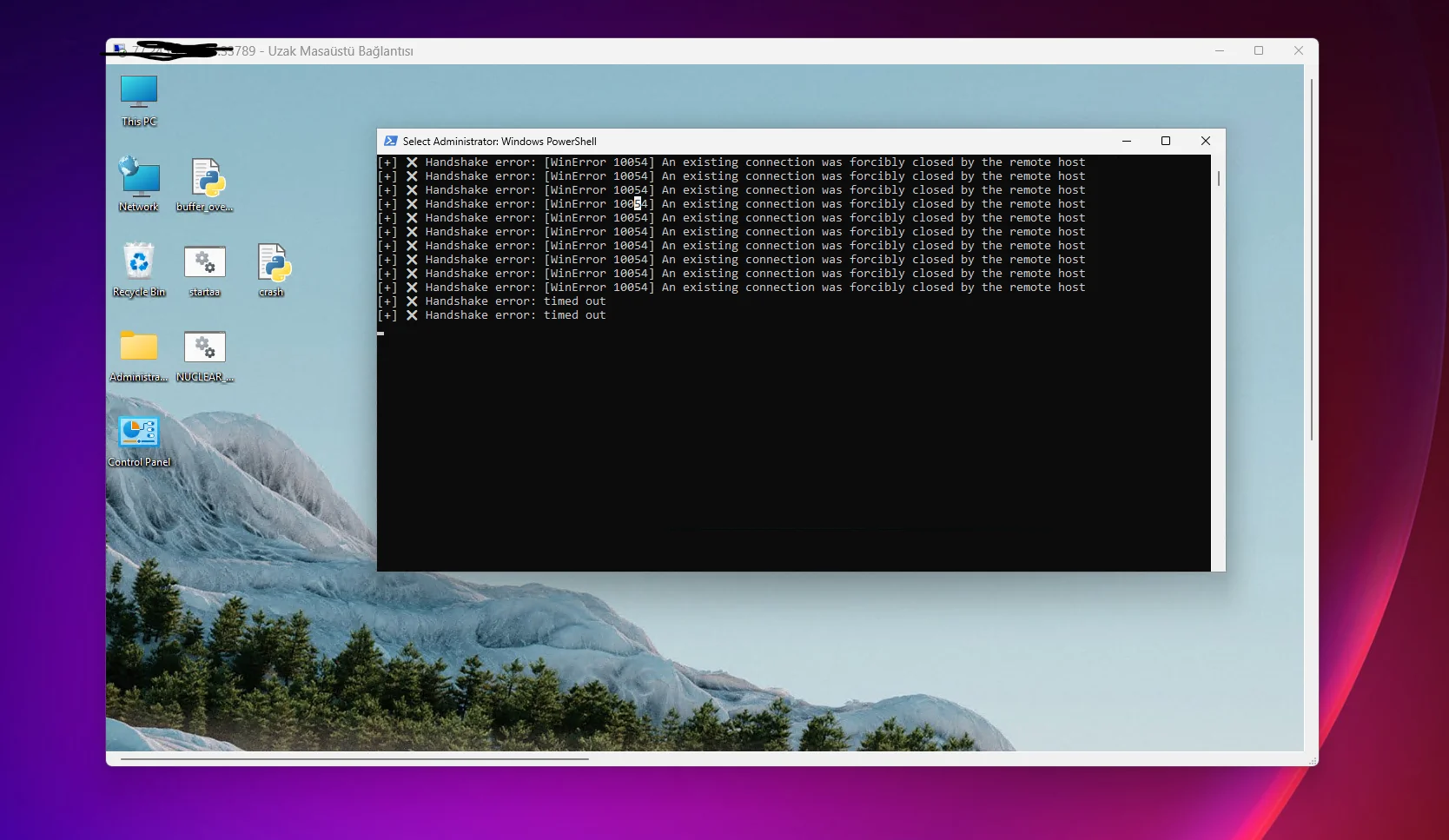Viewport: 1449px width, 840px height.
Task: Click the highlighted digit in WinError 10054
Action: coord(638,204)
